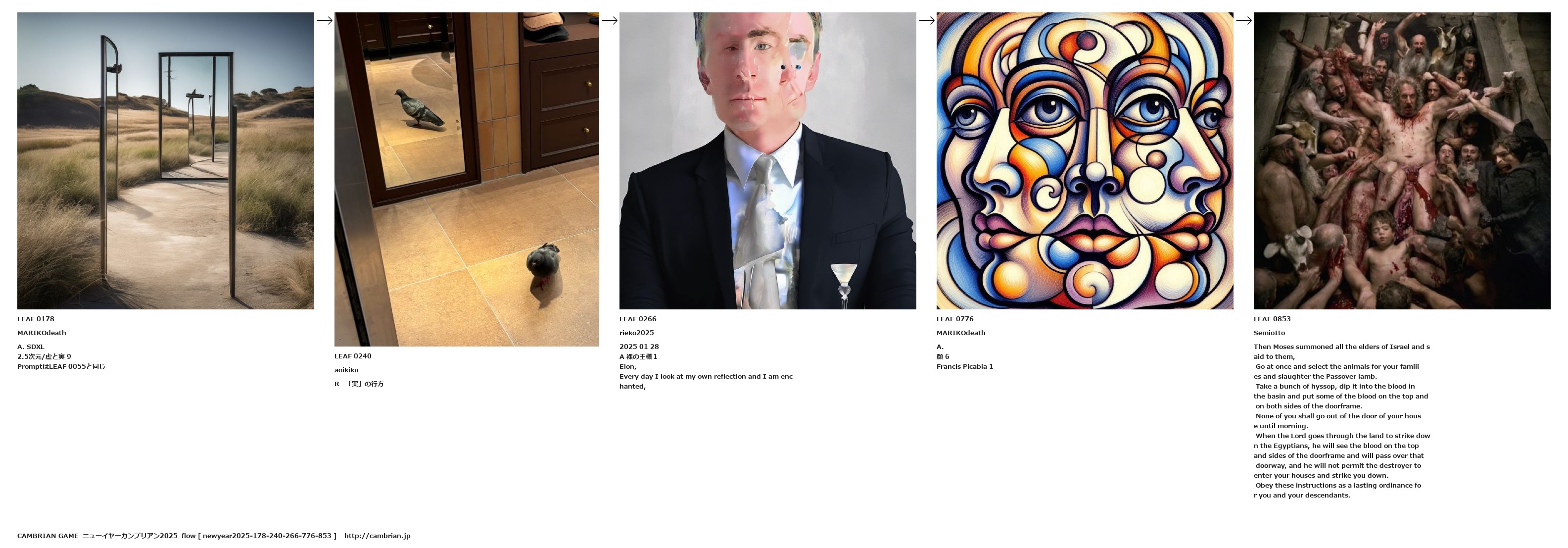Click the LEAF 0266 label

coord(638,319)
